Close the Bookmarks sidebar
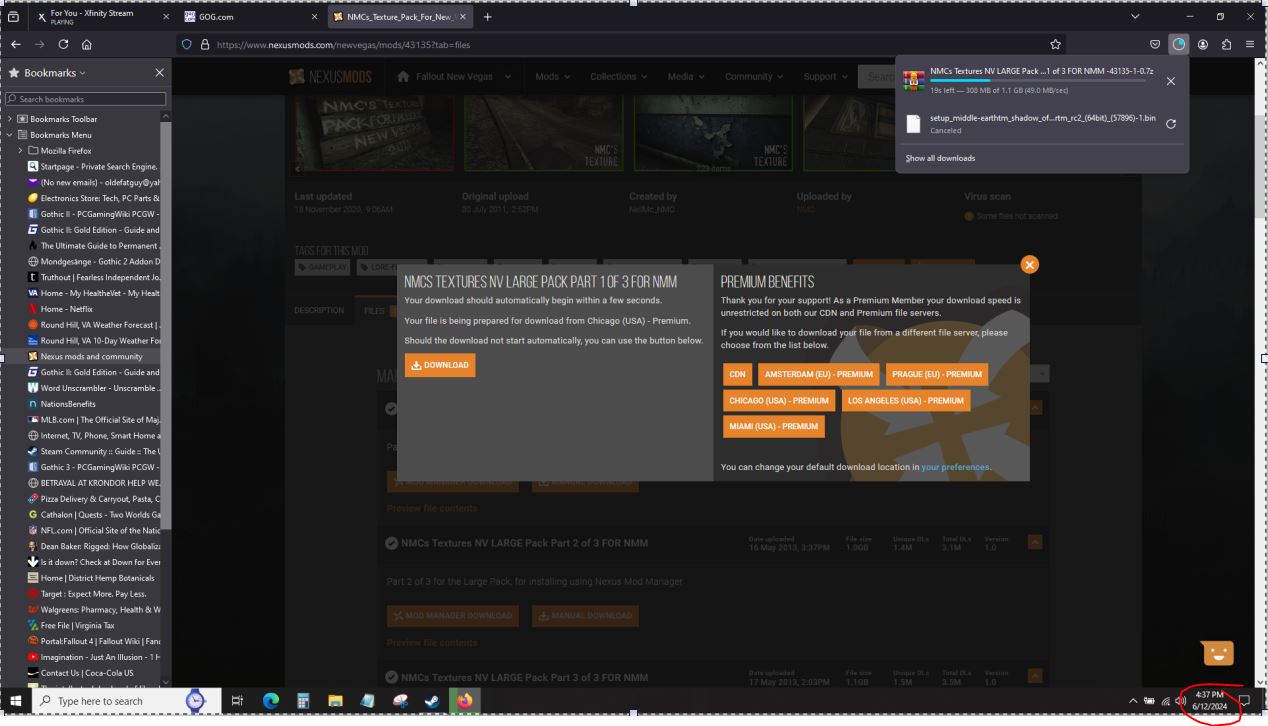The image size is (1268, 726). (159, 73)
